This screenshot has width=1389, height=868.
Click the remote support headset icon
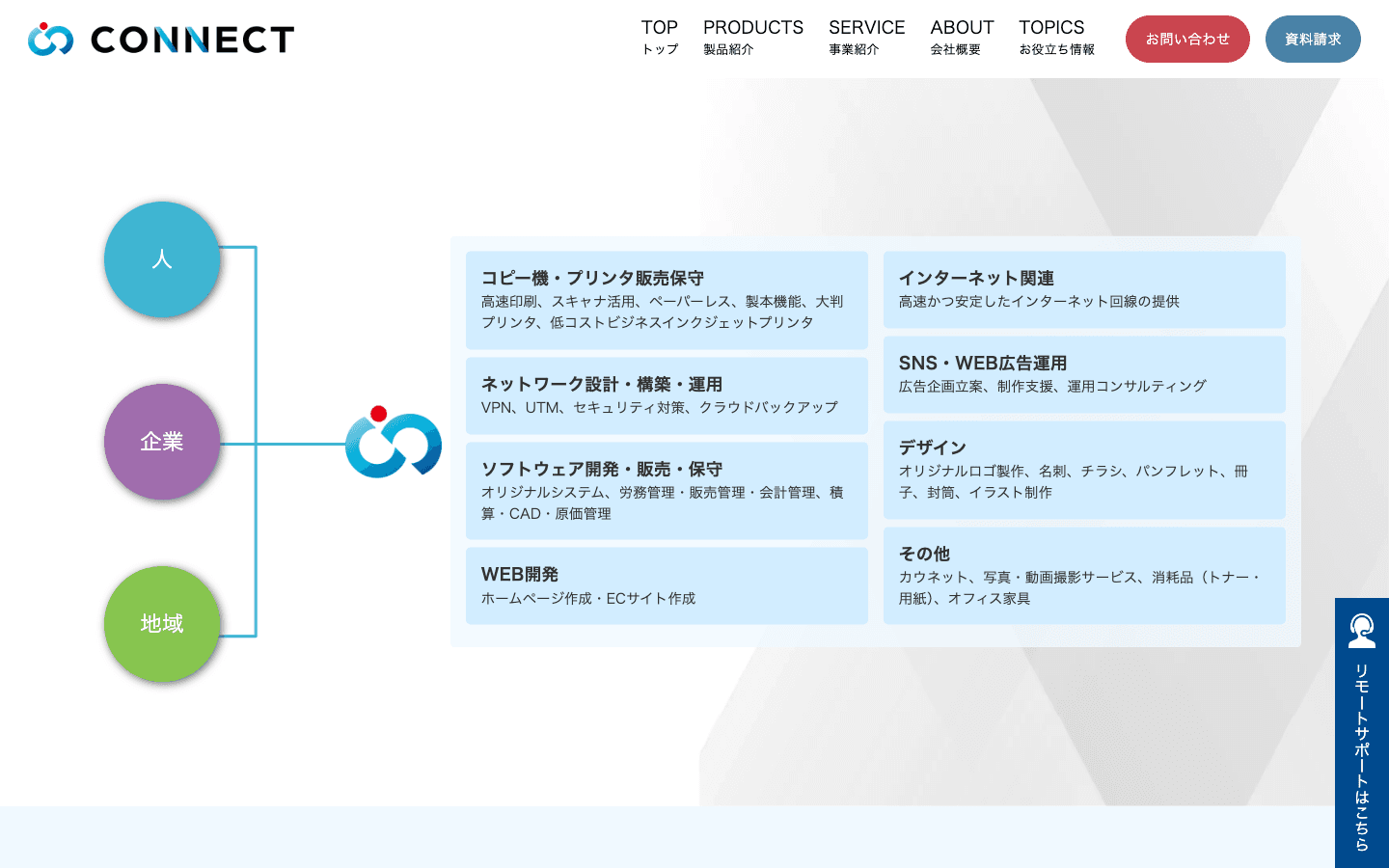[x=1362, y=631]
